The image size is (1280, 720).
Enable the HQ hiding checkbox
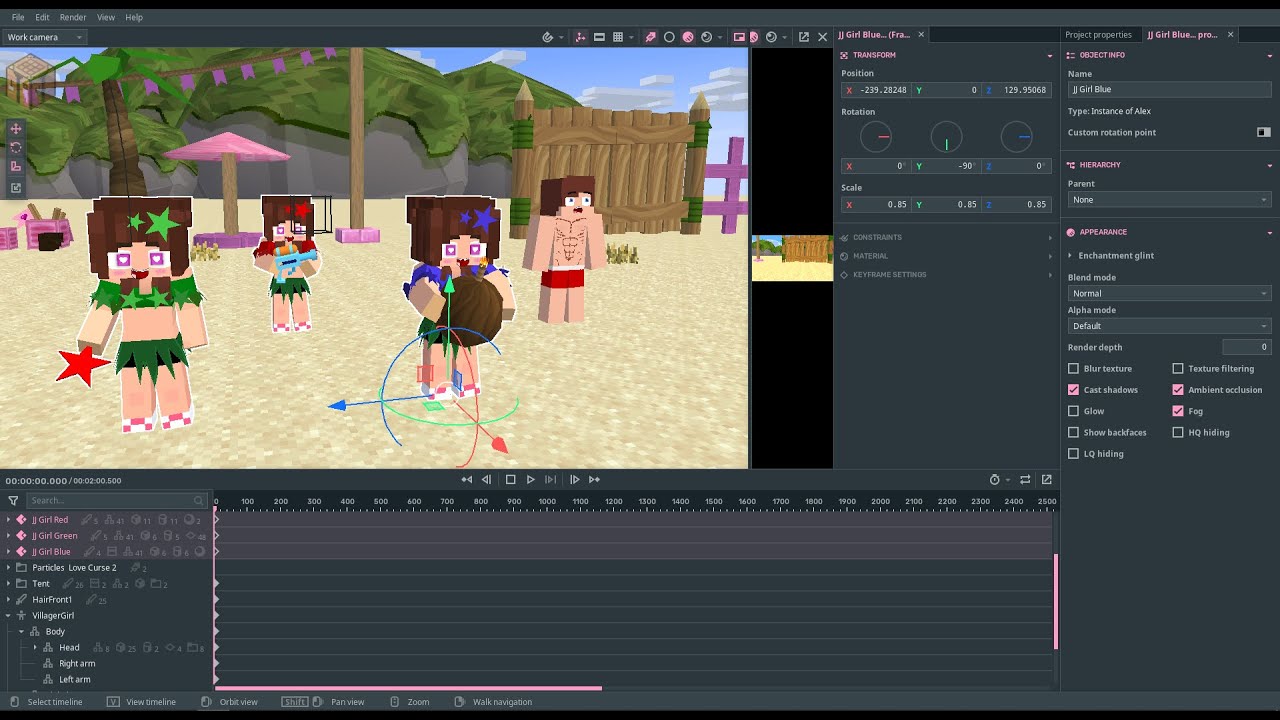[1178, 433]
